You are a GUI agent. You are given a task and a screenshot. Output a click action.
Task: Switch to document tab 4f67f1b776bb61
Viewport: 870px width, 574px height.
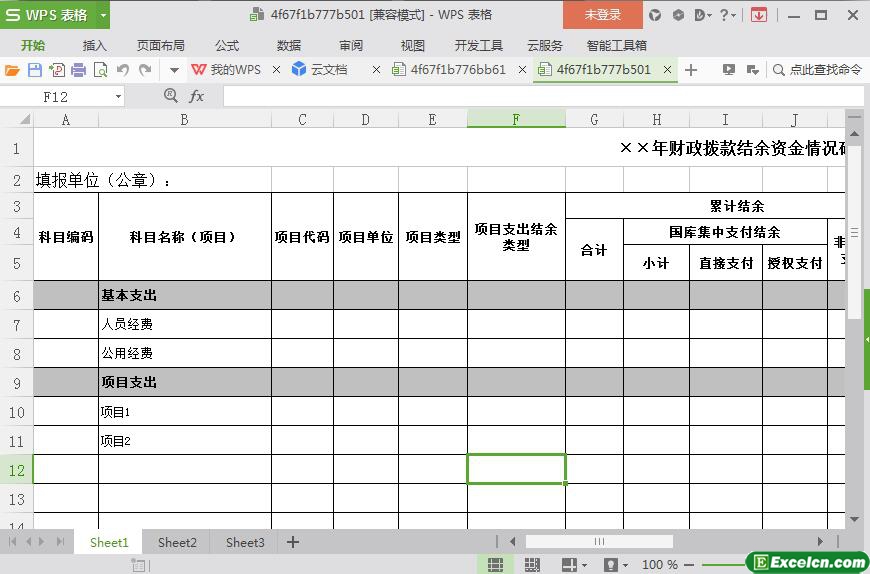click(449, 70)
